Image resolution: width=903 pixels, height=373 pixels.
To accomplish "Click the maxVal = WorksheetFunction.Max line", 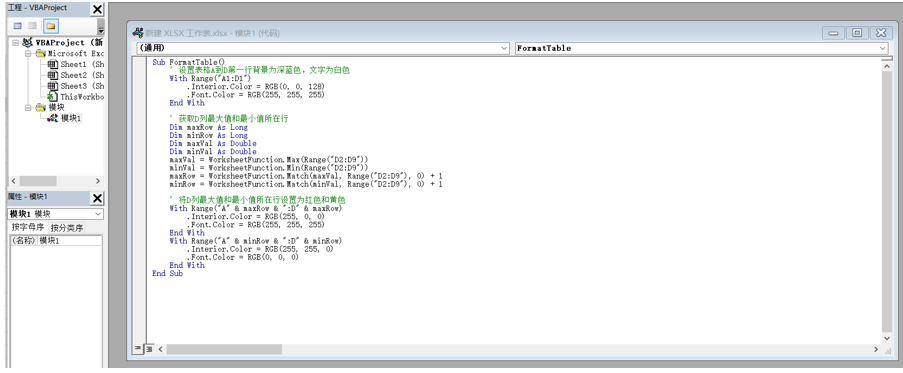I will pos(268,160).
